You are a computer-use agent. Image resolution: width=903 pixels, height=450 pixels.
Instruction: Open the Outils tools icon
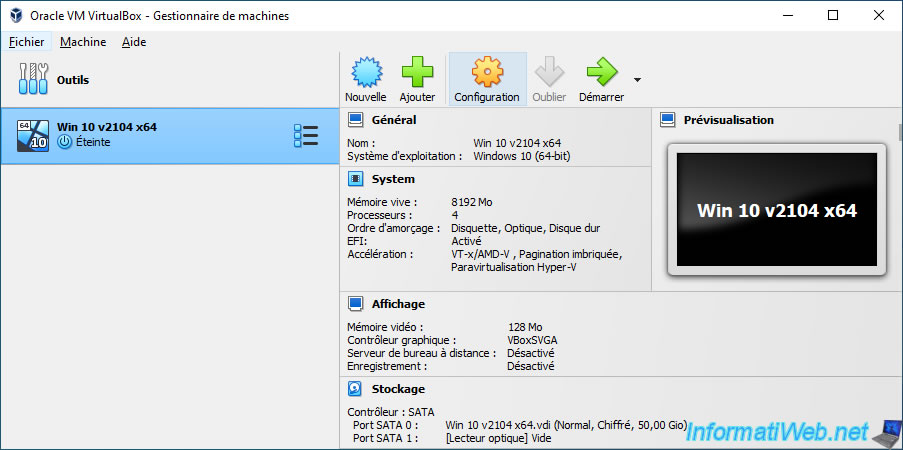[x=33, y=79]
